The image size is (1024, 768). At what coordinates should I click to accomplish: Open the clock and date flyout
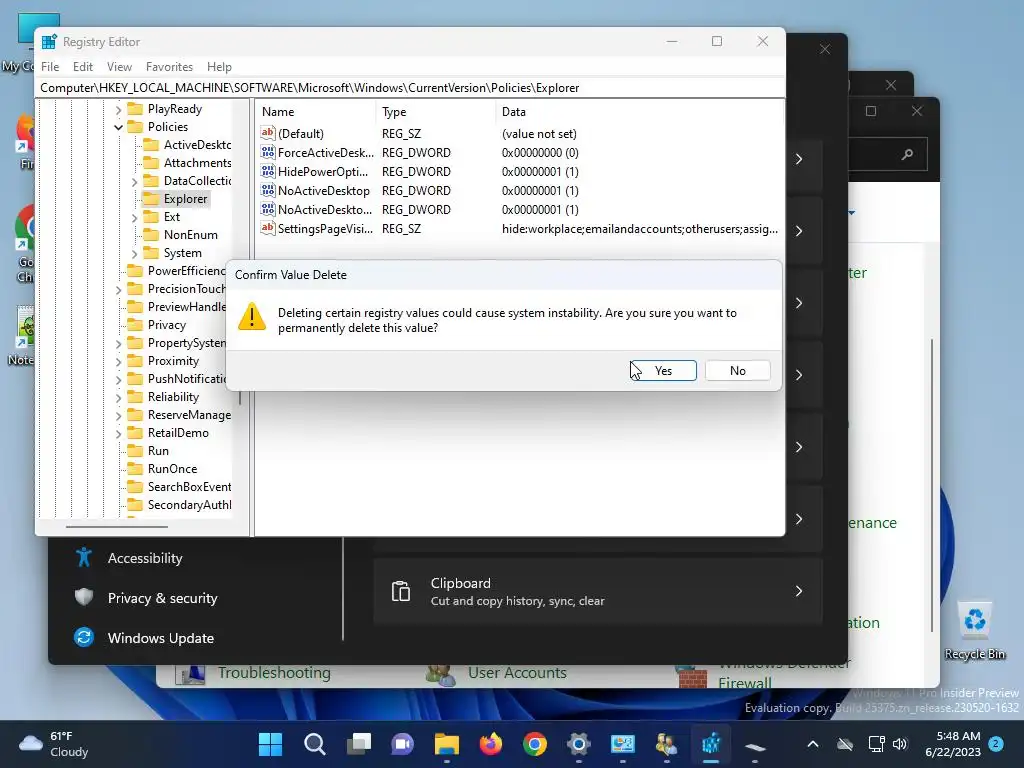point(952,744)
